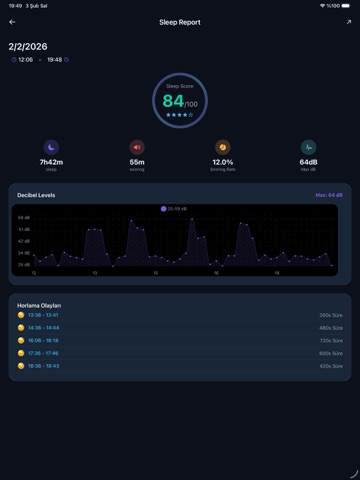360x480 pixels.
Task: Tap the emoji icon for 17:36 - 17:46
Action: pyautogui.click(x=21, y=353)
